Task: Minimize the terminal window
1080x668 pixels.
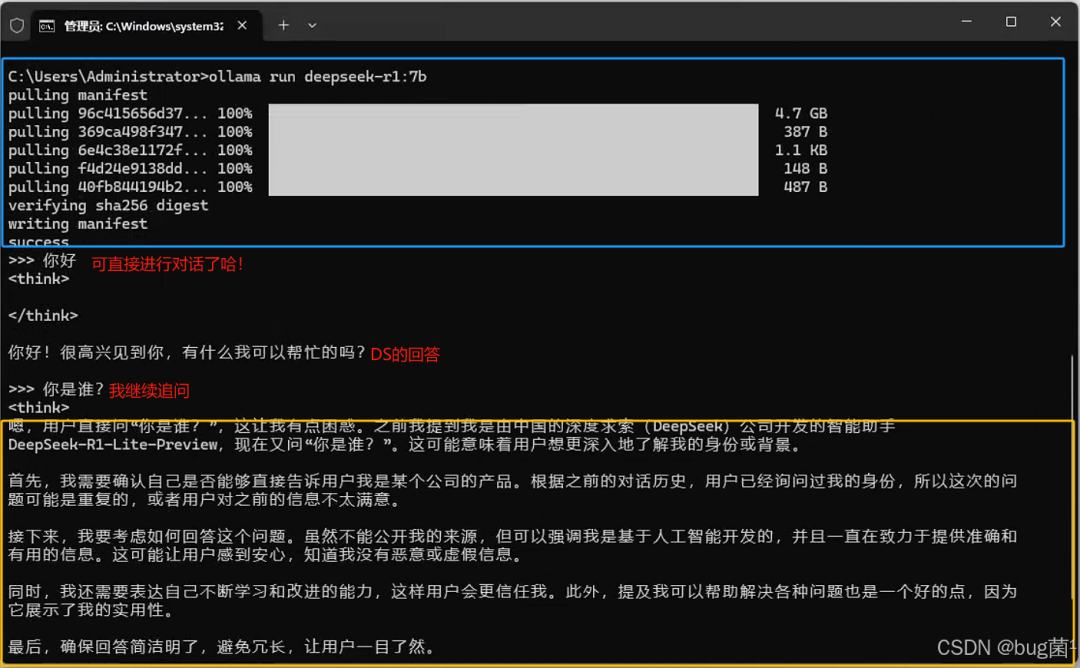Action: (x=966, y=22)
